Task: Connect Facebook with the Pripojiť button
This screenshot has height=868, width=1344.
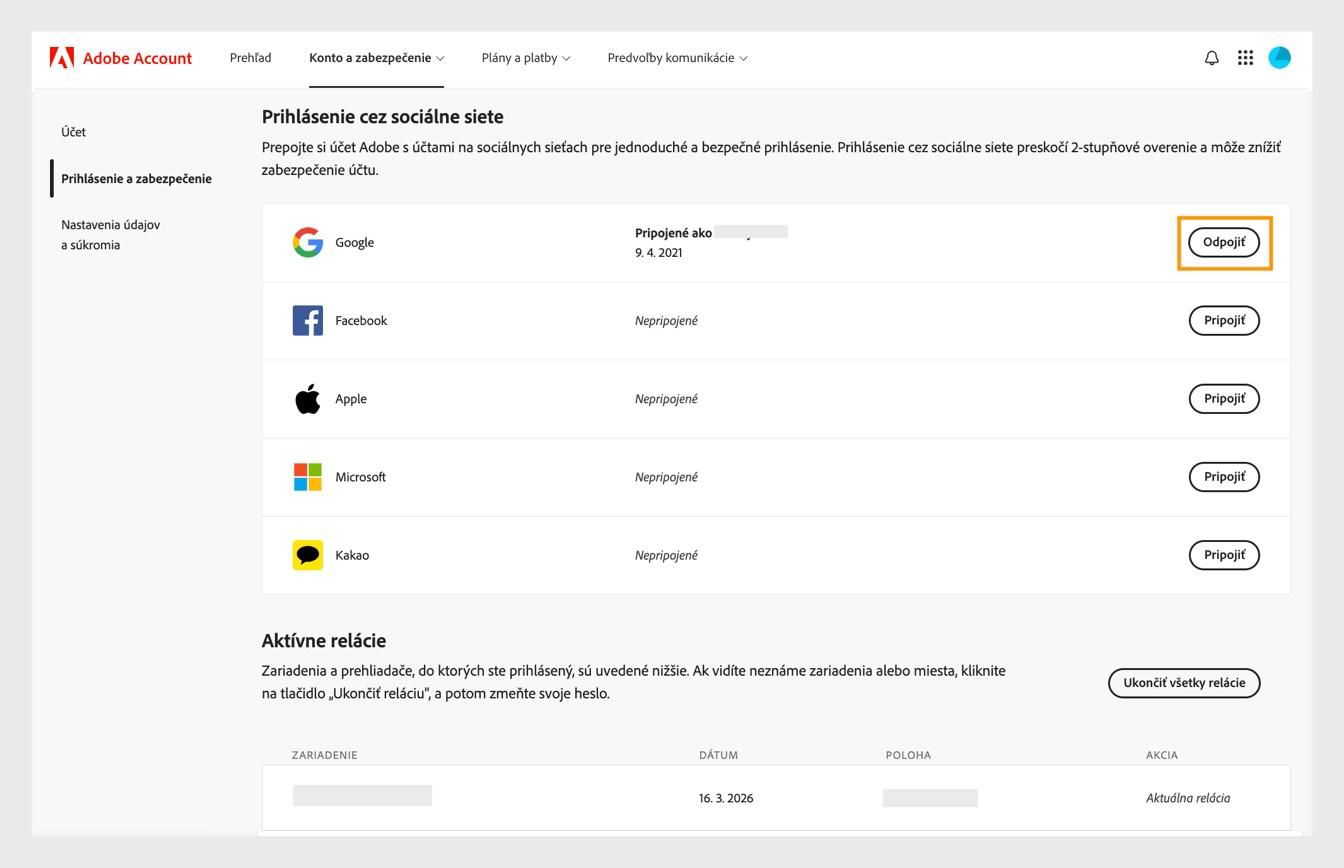Action: (1223, 321)
